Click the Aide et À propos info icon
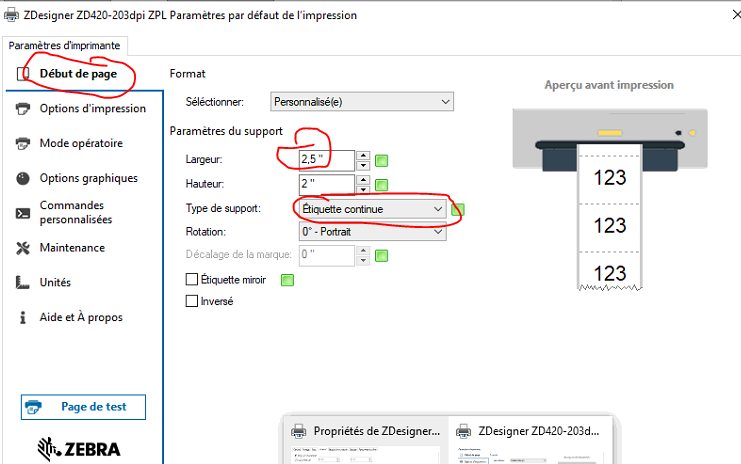 [x=22, y=318]
